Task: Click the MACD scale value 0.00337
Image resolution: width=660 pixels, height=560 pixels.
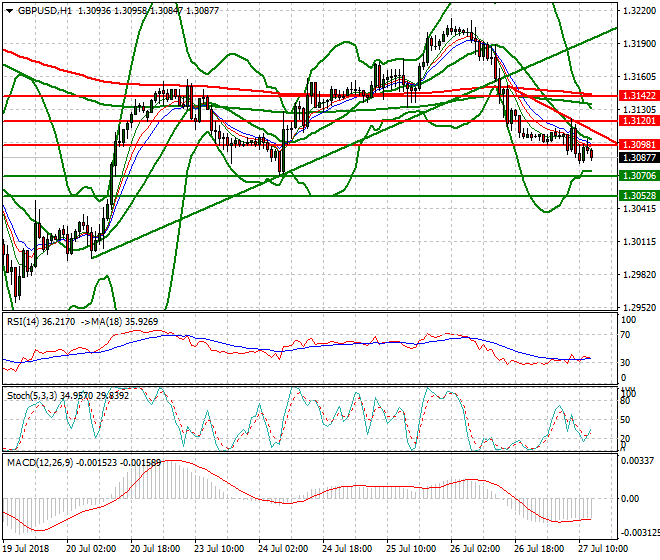Action: (638, 461)
